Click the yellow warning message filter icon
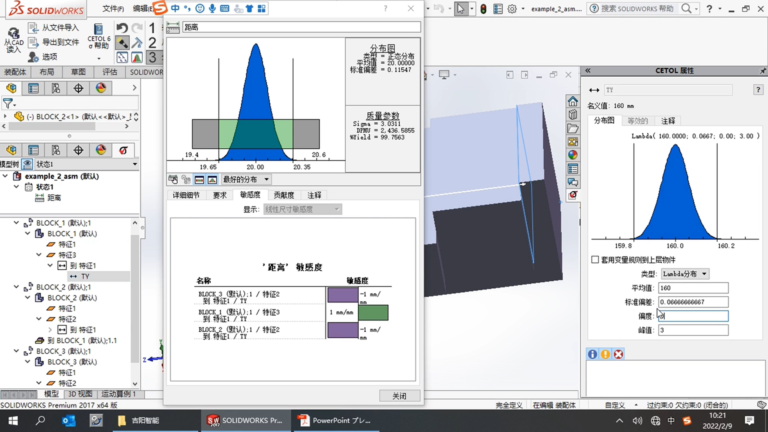This screenshot has height=432, width=768. pos(605,354)
